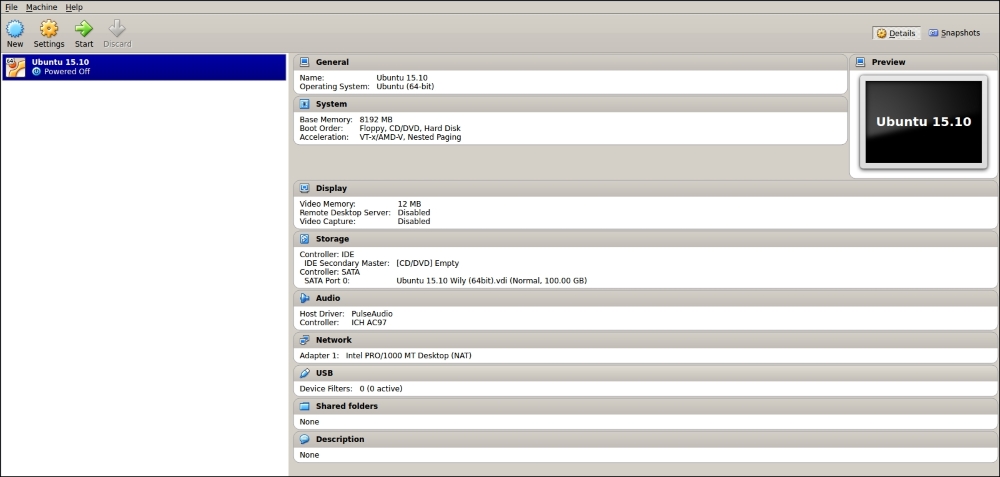Click the Shared folders section folder icon
The width and height of the screenshot is (1000, 477).
tap(304, 406)
